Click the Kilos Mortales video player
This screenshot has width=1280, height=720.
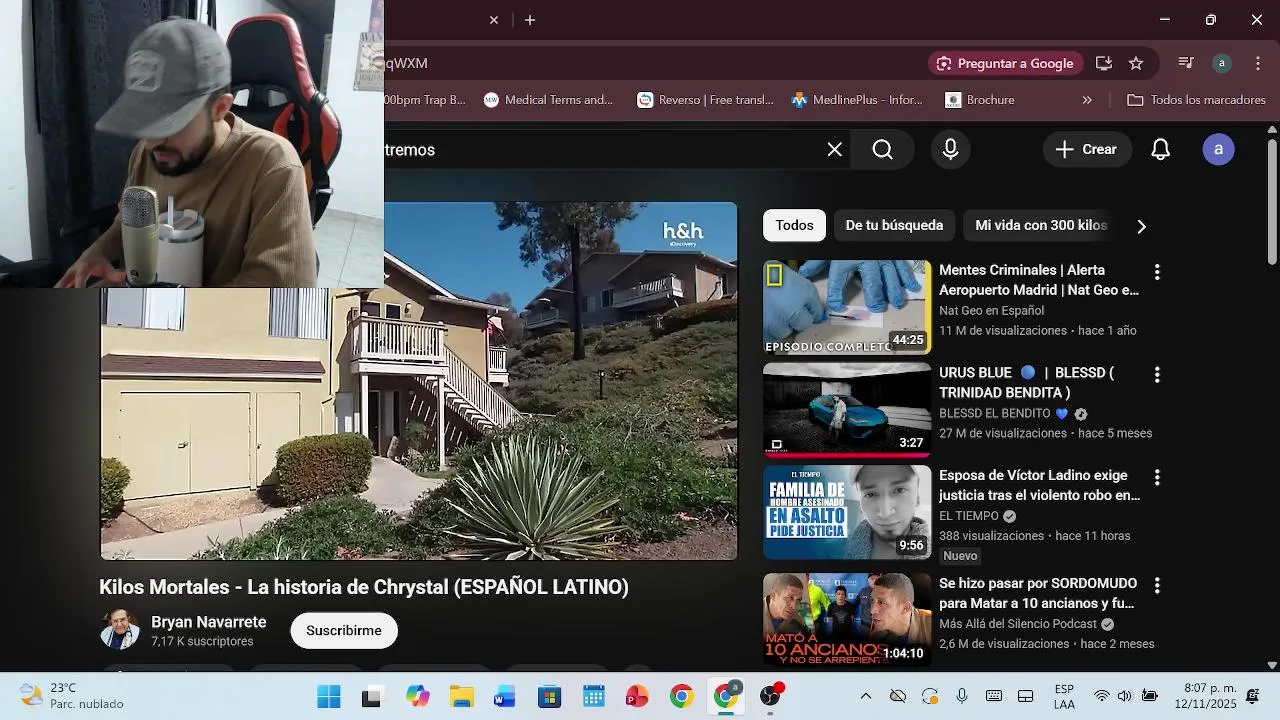pyautogui.click(x=419, y=381)
